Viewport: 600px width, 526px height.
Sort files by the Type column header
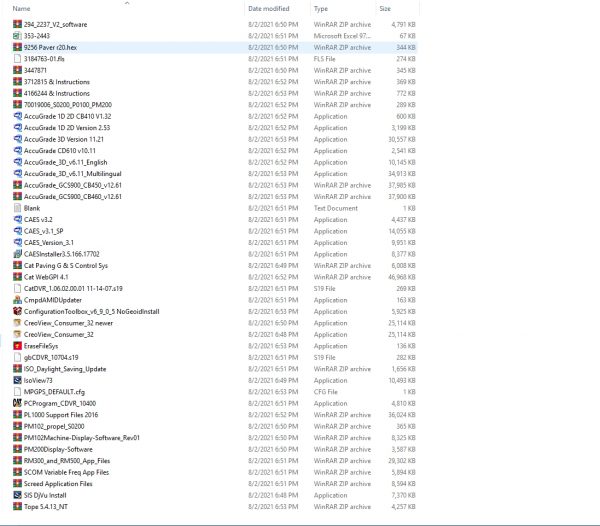(x=321, y=8)
